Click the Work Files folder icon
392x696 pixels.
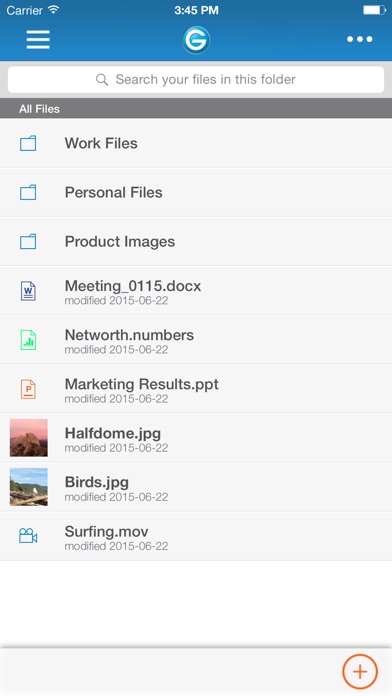pyautogui.click(x=28, y=143)
